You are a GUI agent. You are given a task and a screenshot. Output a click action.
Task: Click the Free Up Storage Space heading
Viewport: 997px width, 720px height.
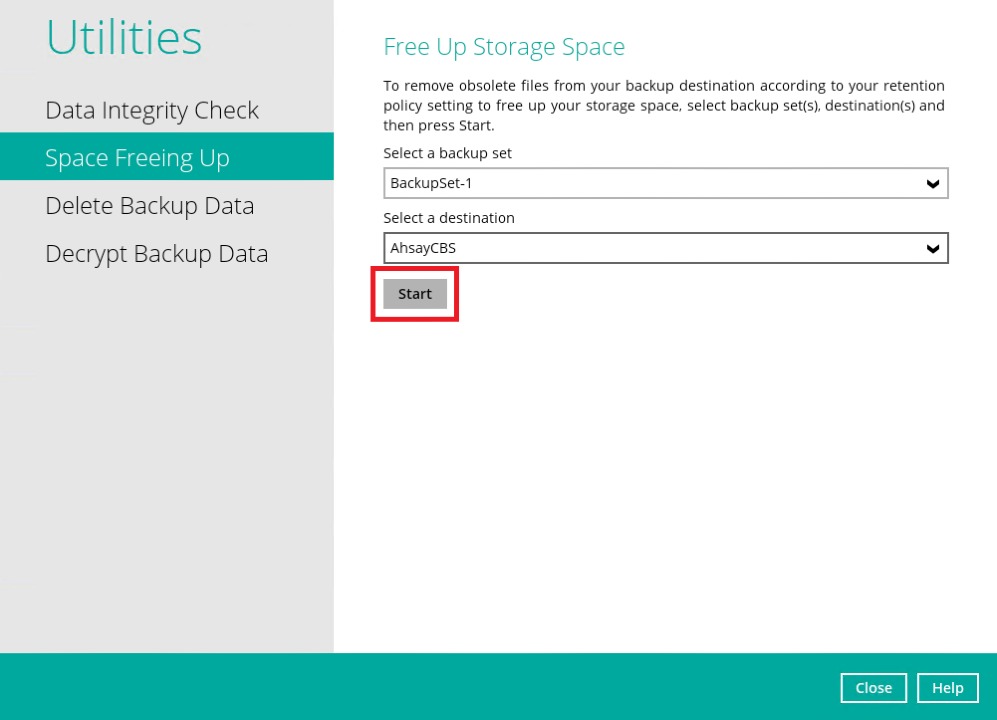pos(504,47)
